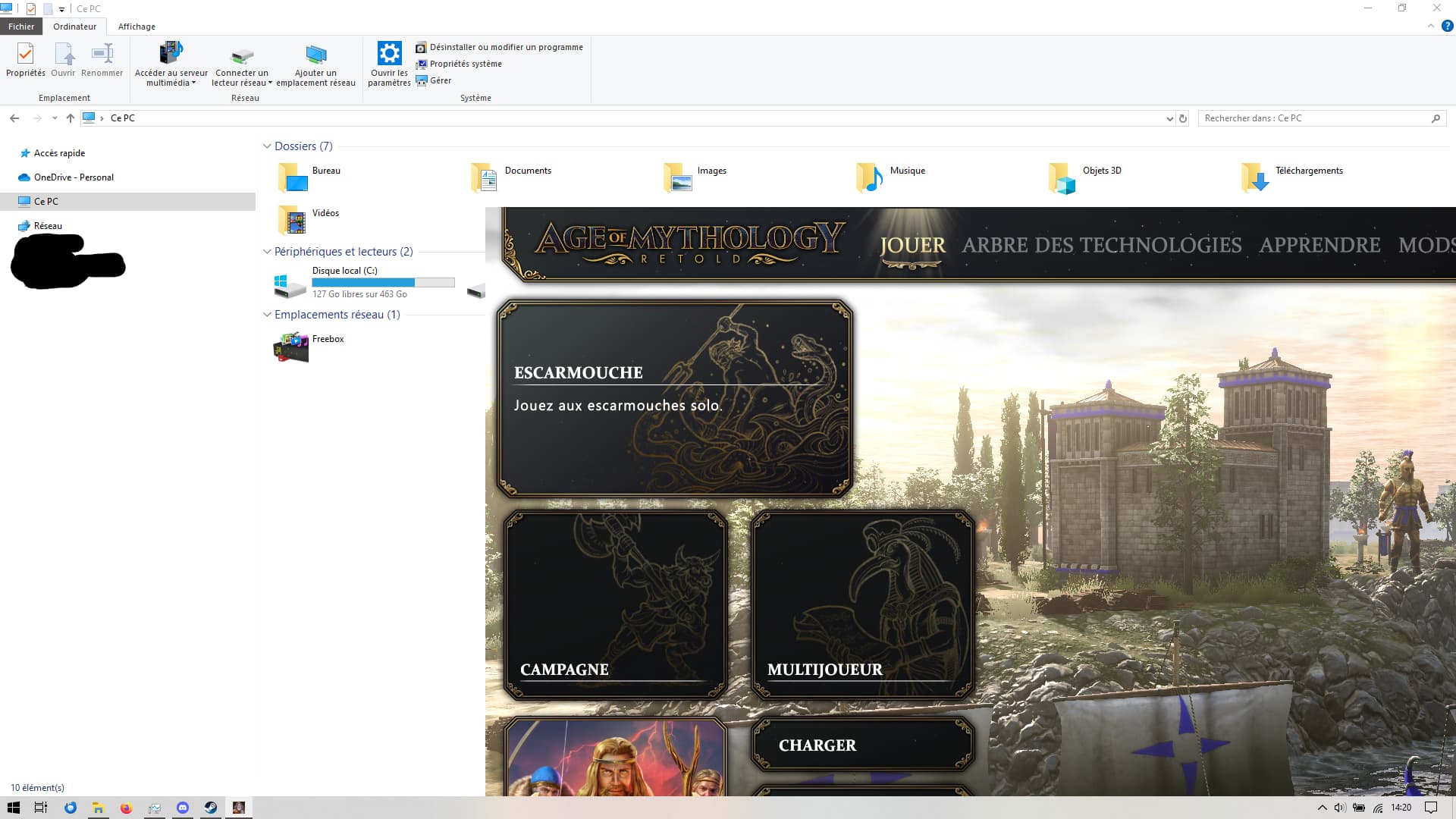Switch to the Ordinateur ribbon tab

point(74,27)
